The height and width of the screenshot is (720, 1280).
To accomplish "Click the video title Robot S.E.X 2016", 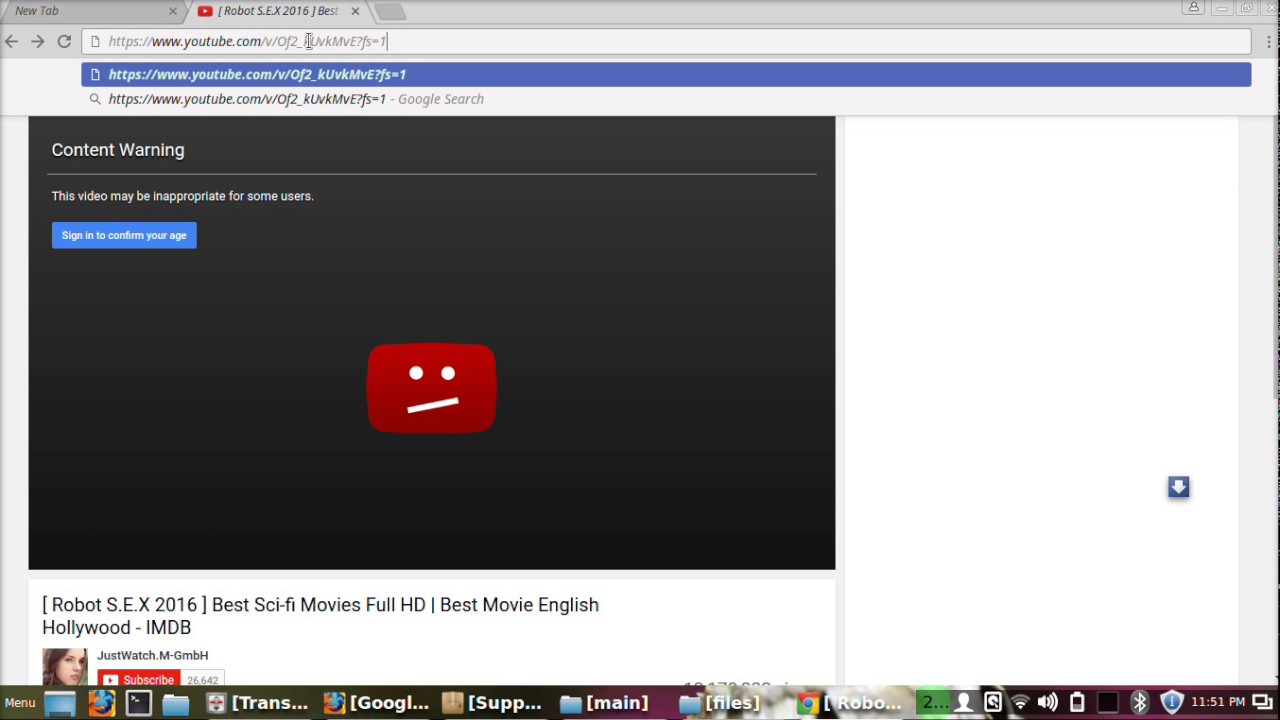I will pos(320,616).
